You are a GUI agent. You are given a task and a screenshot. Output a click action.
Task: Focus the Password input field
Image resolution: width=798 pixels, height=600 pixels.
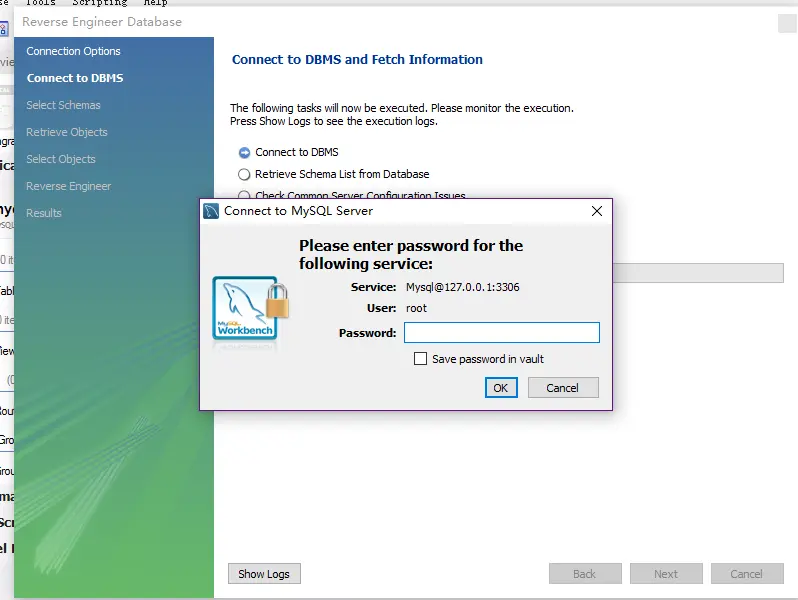click(502, 333)
